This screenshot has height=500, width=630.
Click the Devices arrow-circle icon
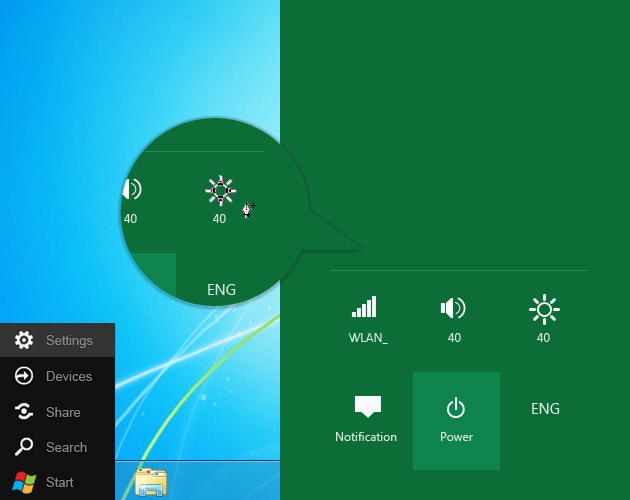tap(24, 376)
